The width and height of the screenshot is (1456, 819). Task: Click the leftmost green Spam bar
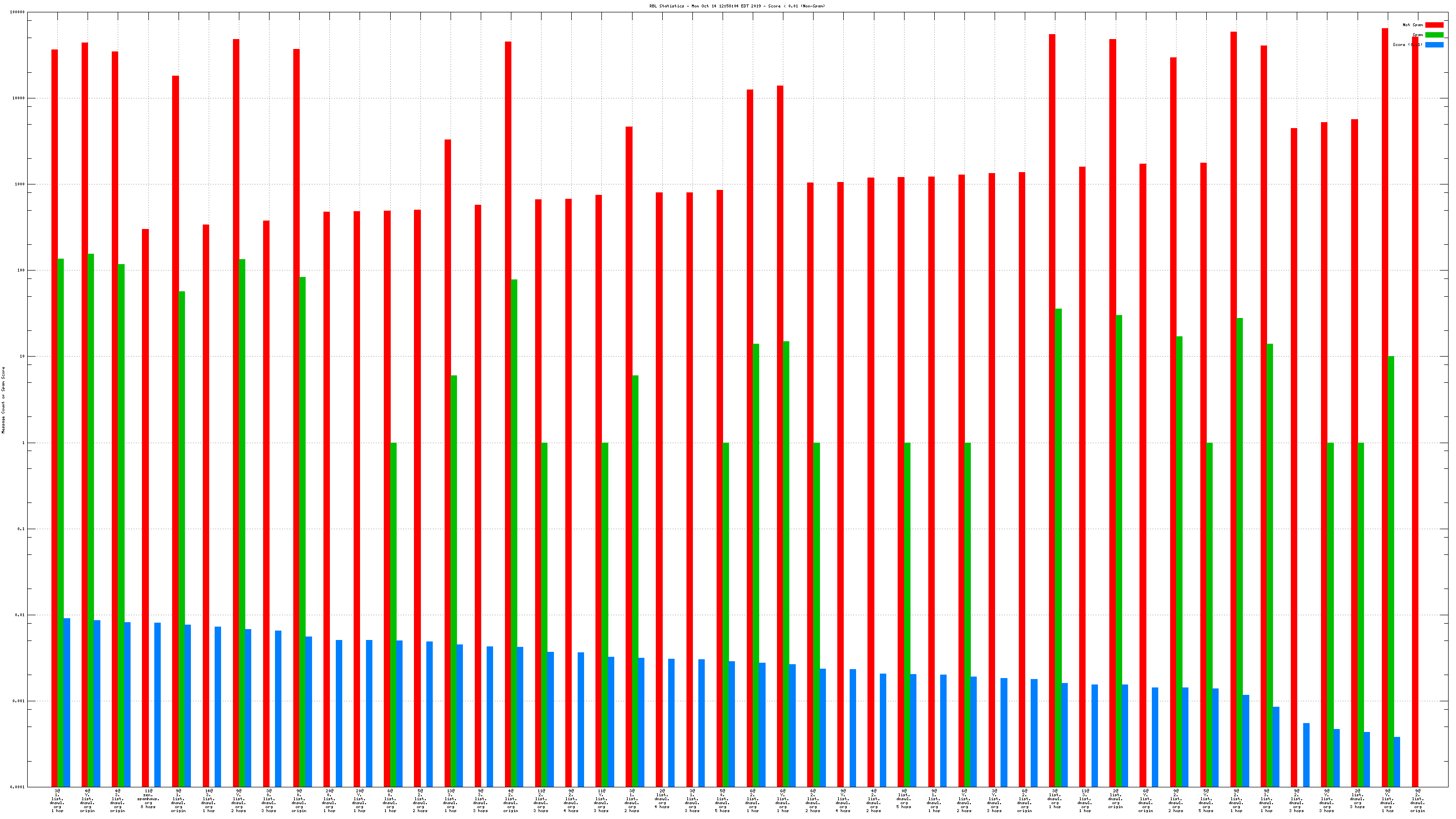(61, 522)
